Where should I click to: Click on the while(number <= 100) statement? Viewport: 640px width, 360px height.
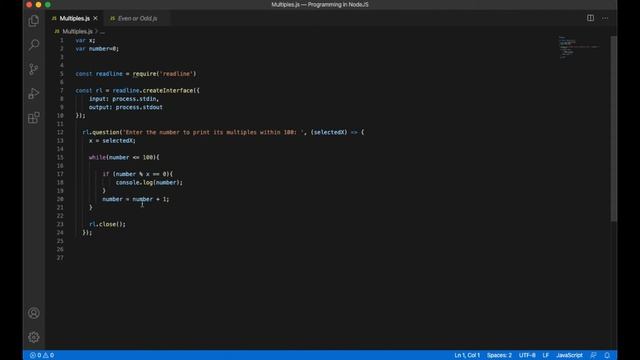point(124,157)
